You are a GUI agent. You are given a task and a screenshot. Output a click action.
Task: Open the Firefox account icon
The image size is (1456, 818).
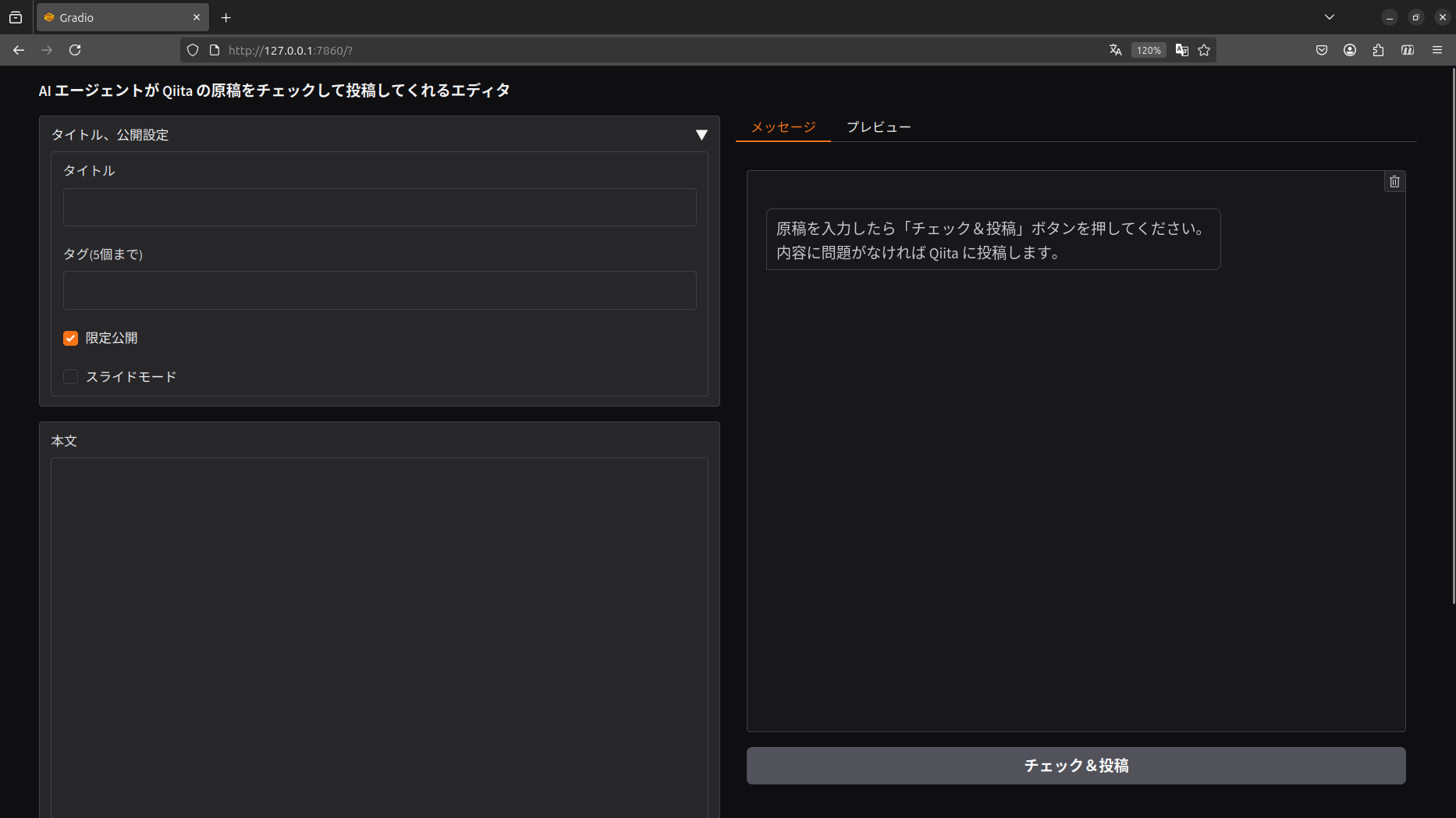coord(1350,50)
